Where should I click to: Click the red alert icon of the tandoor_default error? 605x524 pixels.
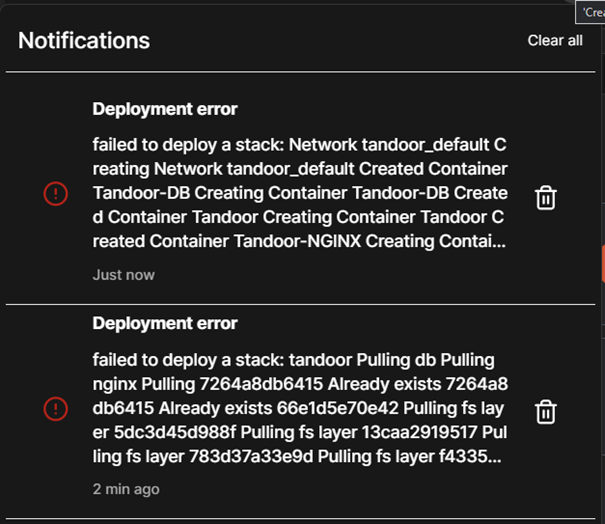(x=56, y=193)
